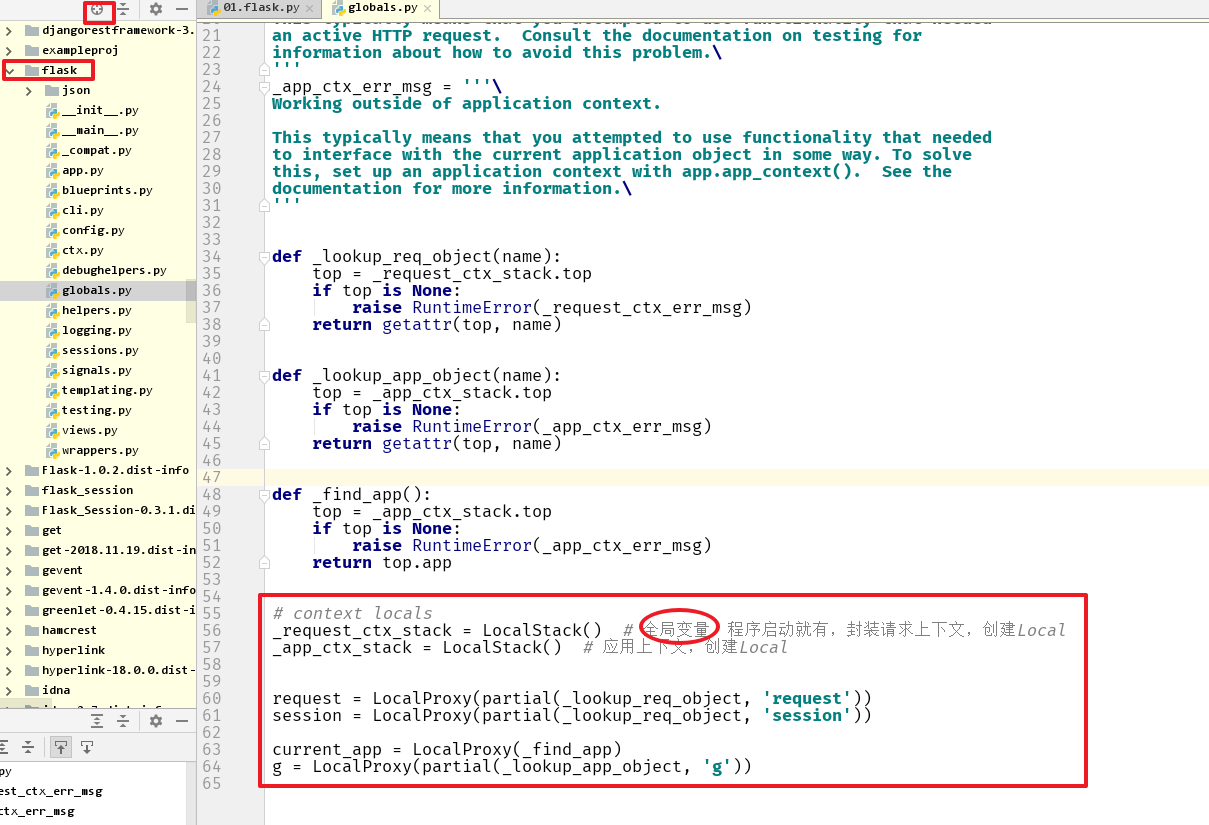
Task: Click the fold end marker at line 31
Action: (264, 205)
